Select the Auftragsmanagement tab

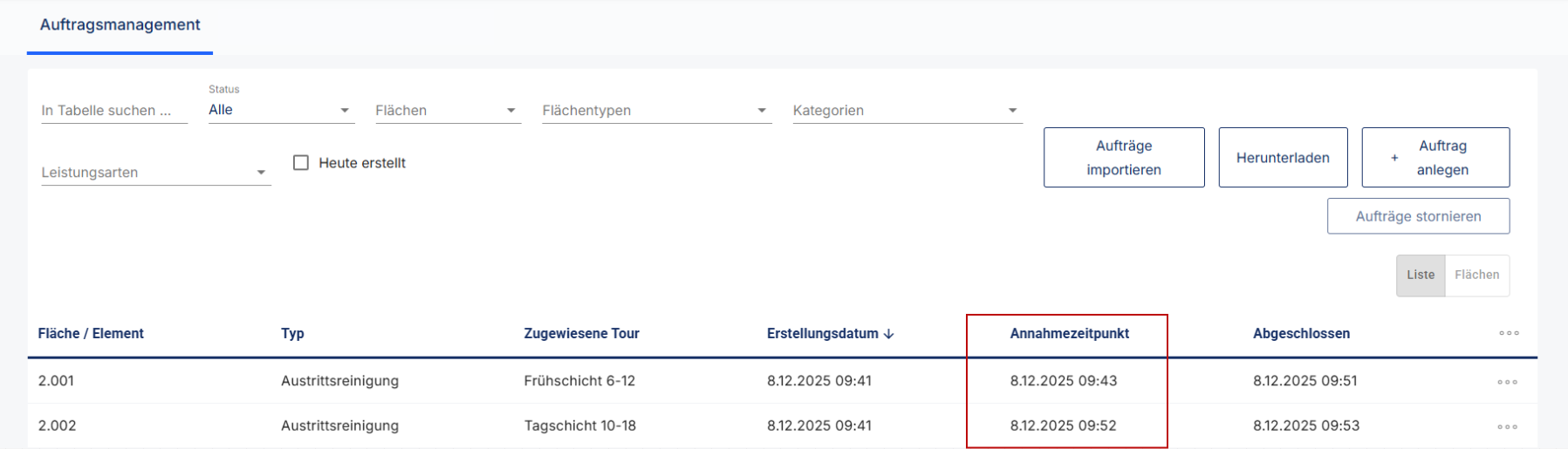point(120,25)
